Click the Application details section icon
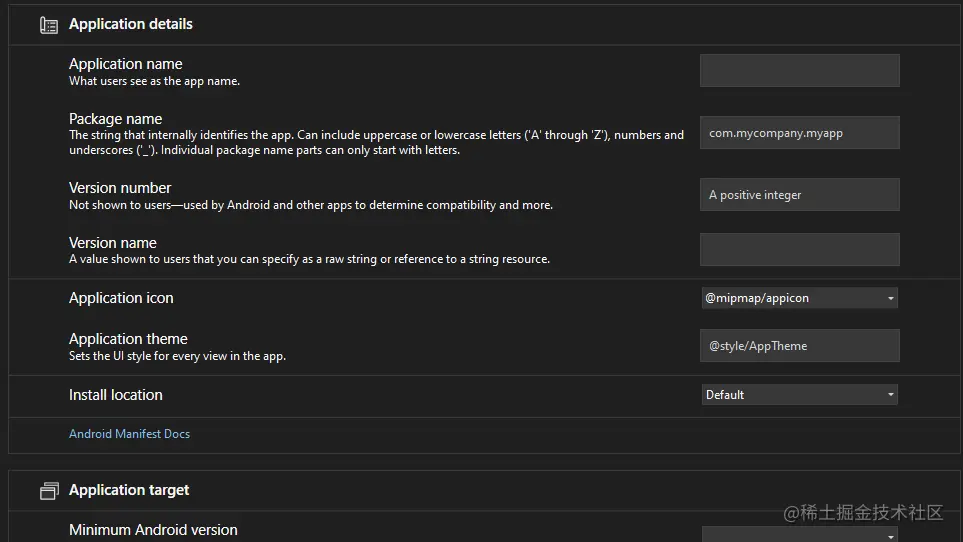The width and height of the screenshot is (963, 542). click(x=48, y=25)
